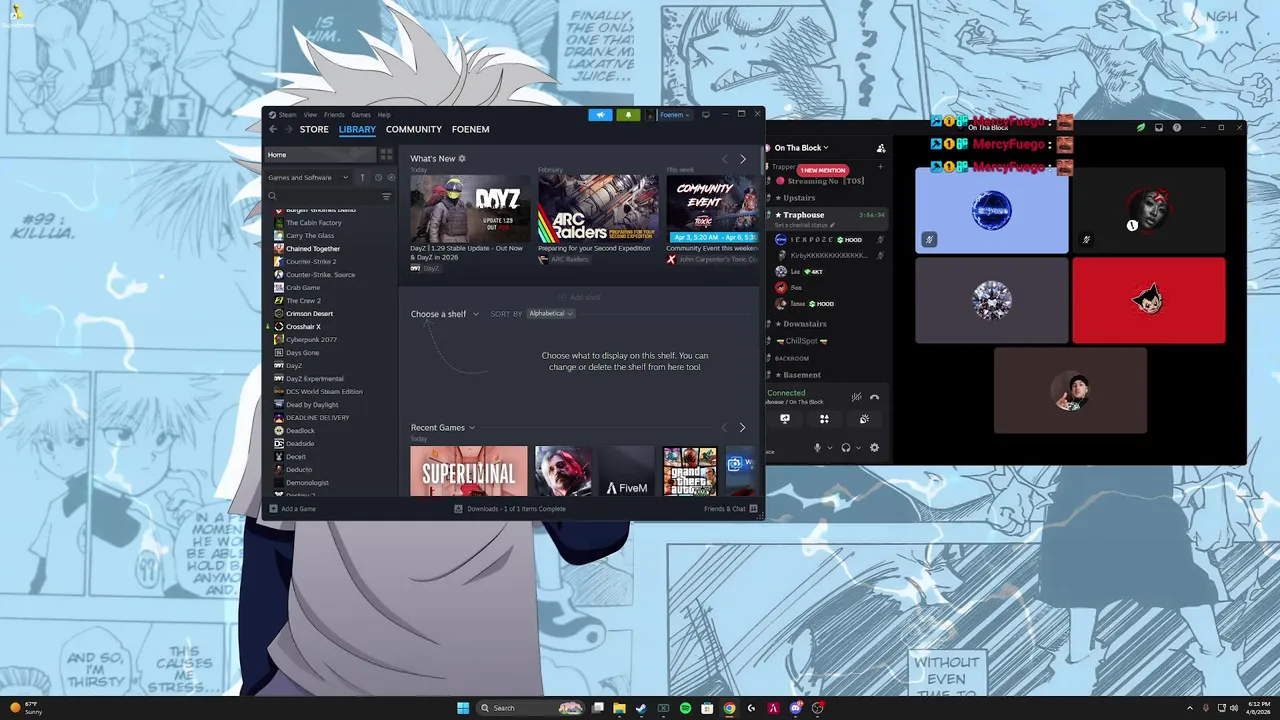This screenshot has width=1280, height=720.
Task: Open View menu in Steam
Action: (x=310, y=115)
